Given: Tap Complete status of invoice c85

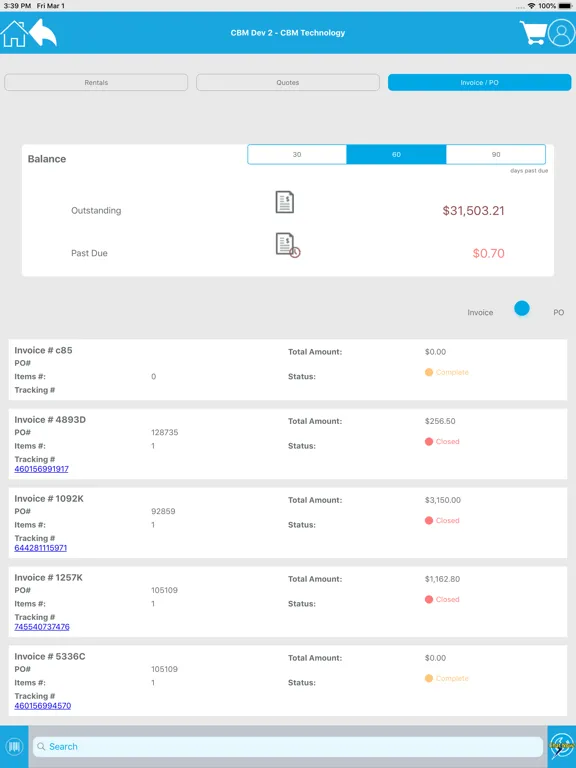Looking at the screenshot, I should tap(447, 372).
